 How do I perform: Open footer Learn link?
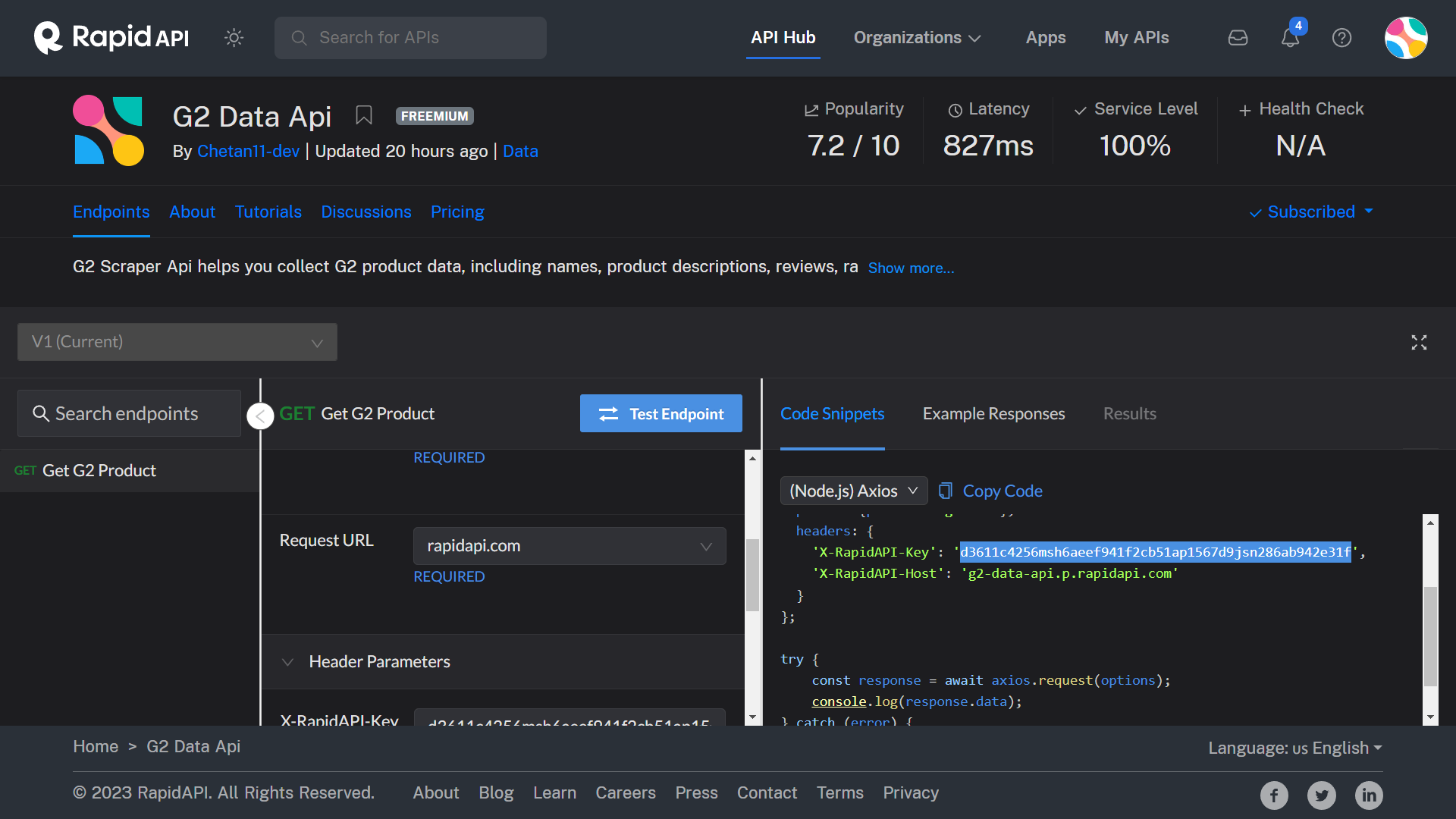[x=554, y=792]
